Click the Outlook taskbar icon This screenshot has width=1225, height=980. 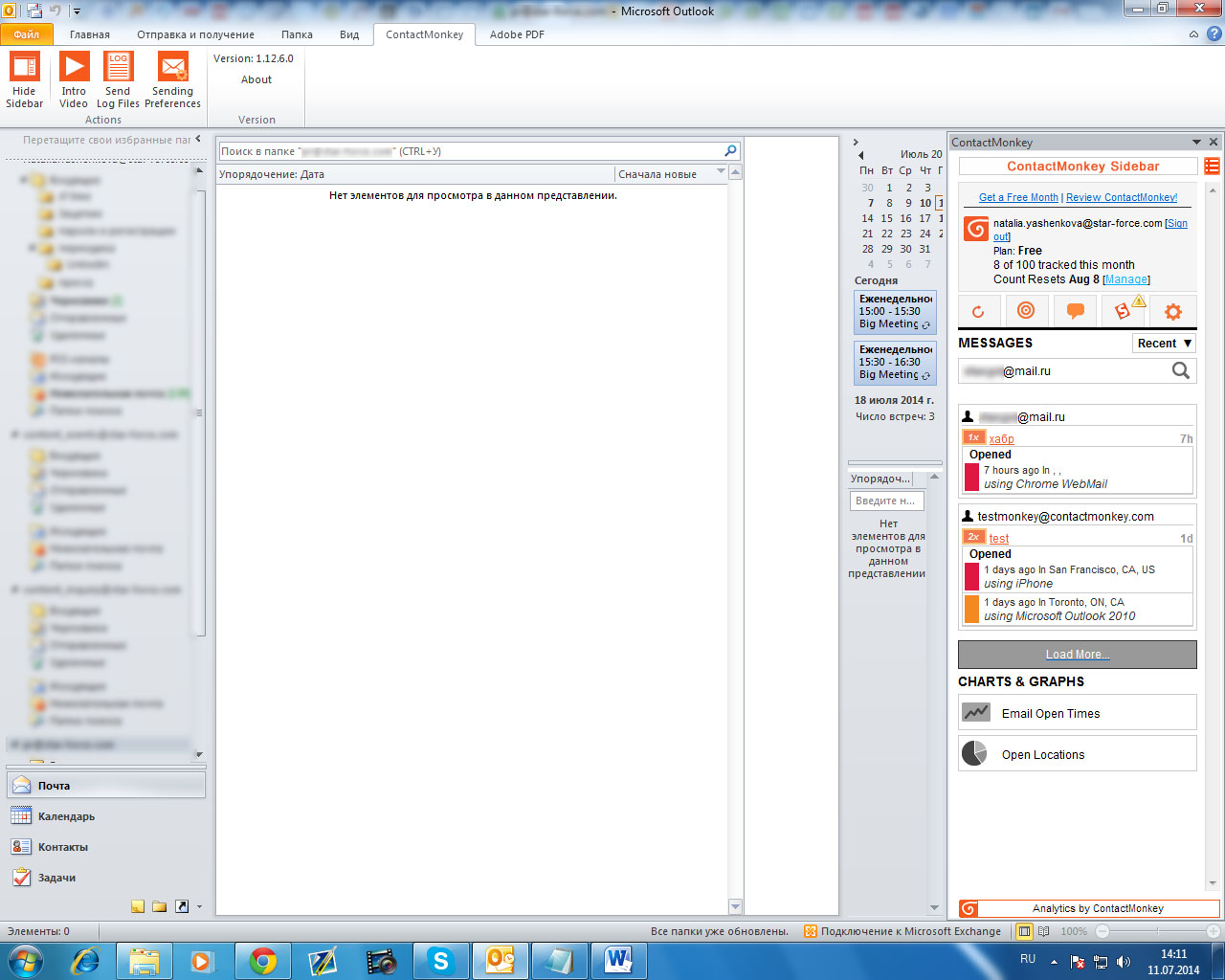[501, 960]
